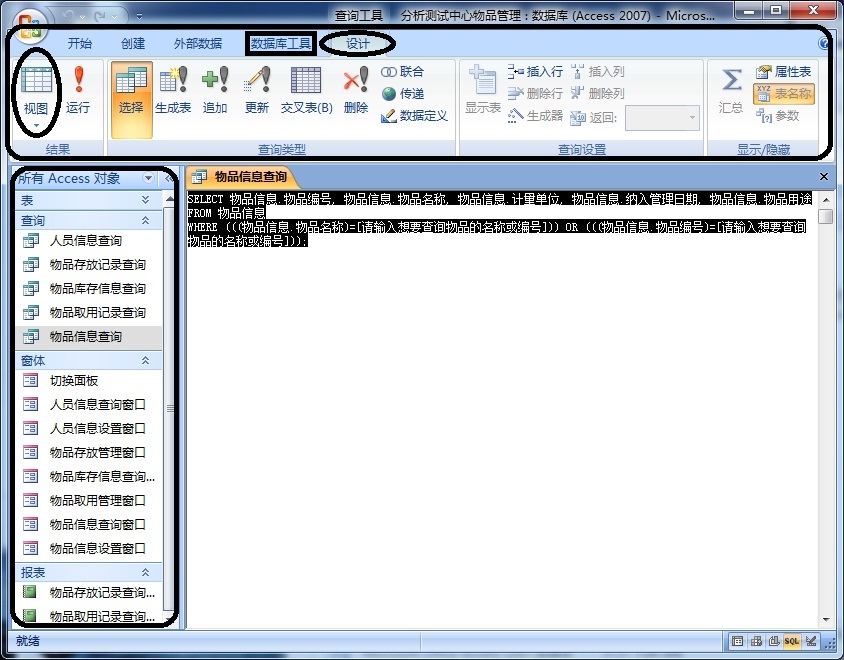This screenshot has height=660, width=844.
Task: Open the 物品存放记录查询 report
Action: 89,593
